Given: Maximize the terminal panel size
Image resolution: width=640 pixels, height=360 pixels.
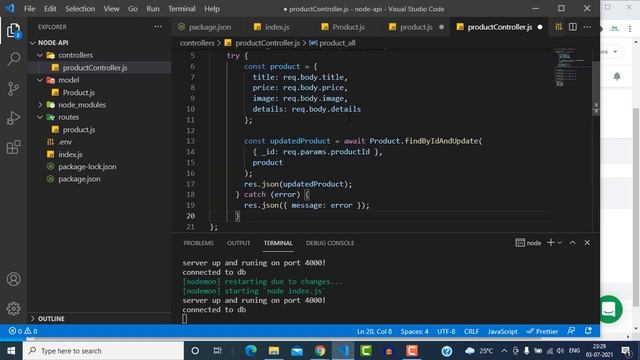Looking at the screenshot, I should [573, 243].
